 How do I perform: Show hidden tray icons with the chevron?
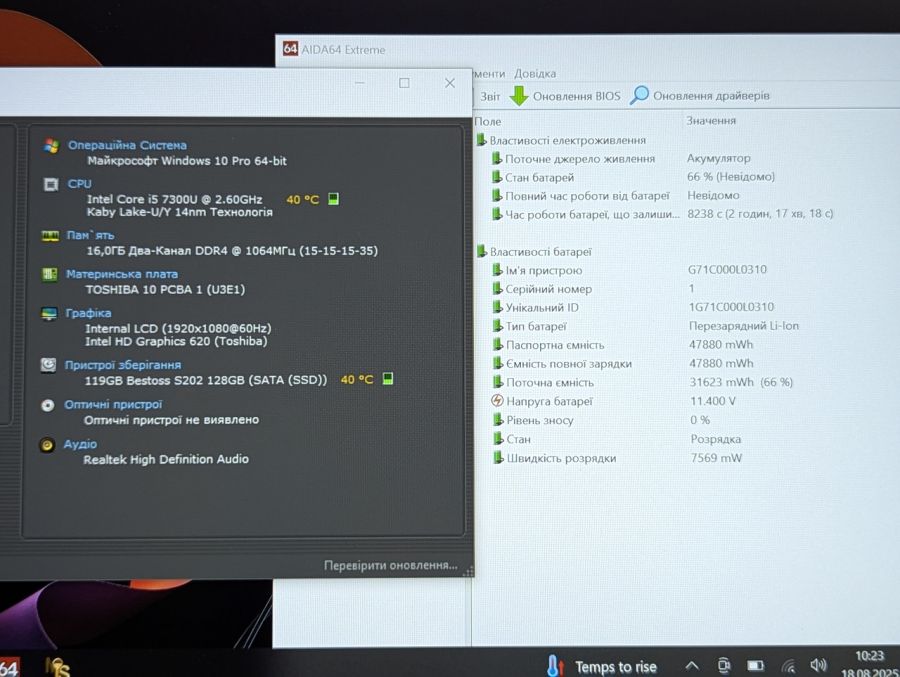tap(692, 666)
